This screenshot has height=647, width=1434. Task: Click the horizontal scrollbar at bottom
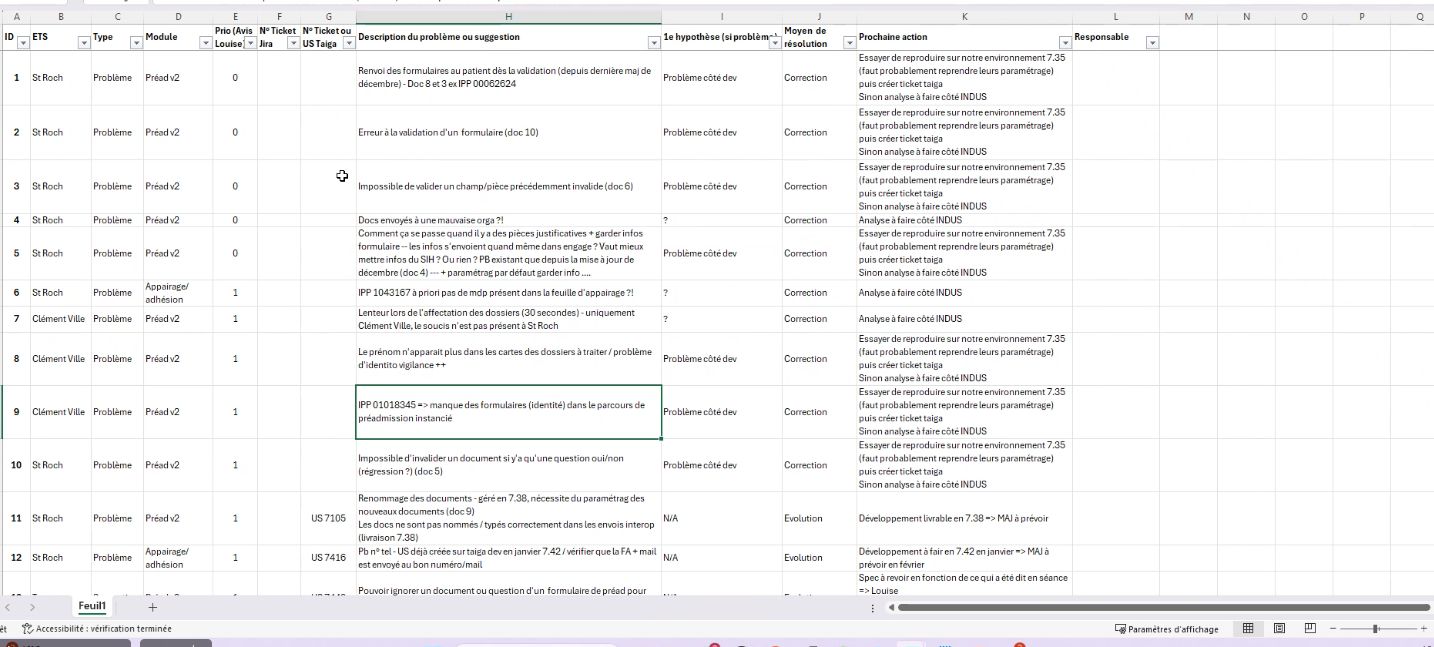click(x=1160, y=607)
